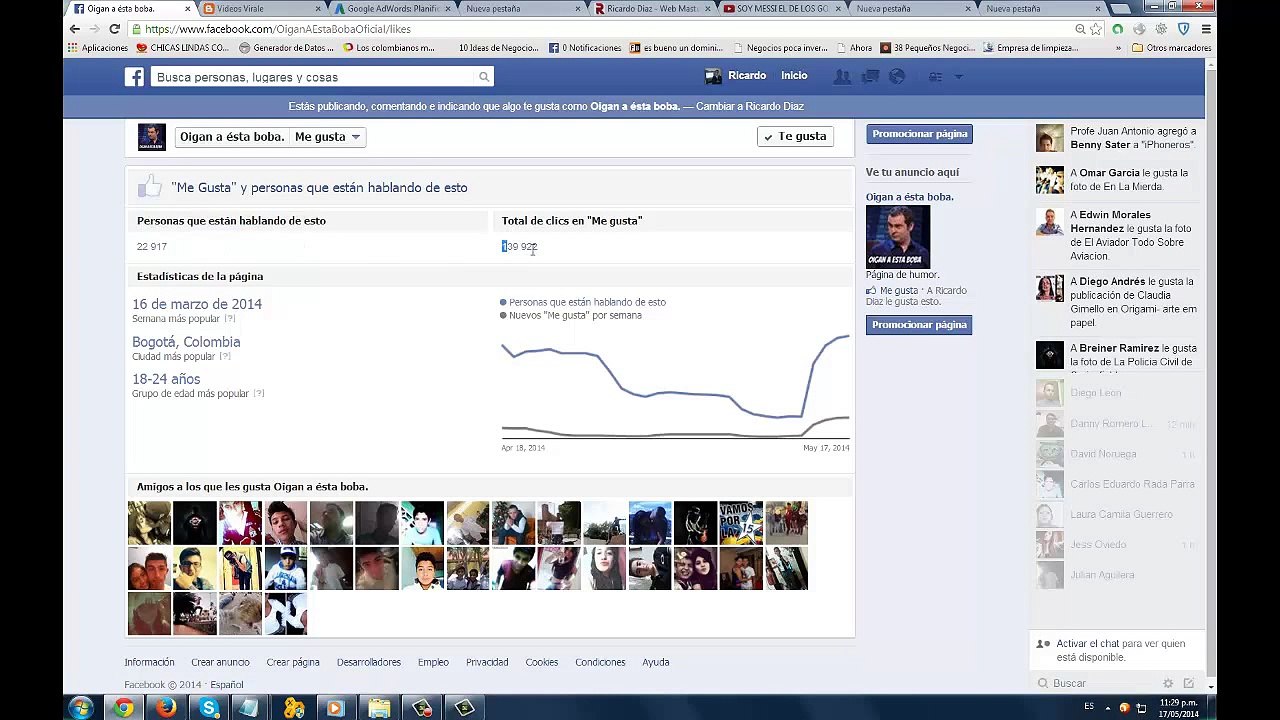
Task: Open Firefox from the taskbar
Action: pos(166,708)
